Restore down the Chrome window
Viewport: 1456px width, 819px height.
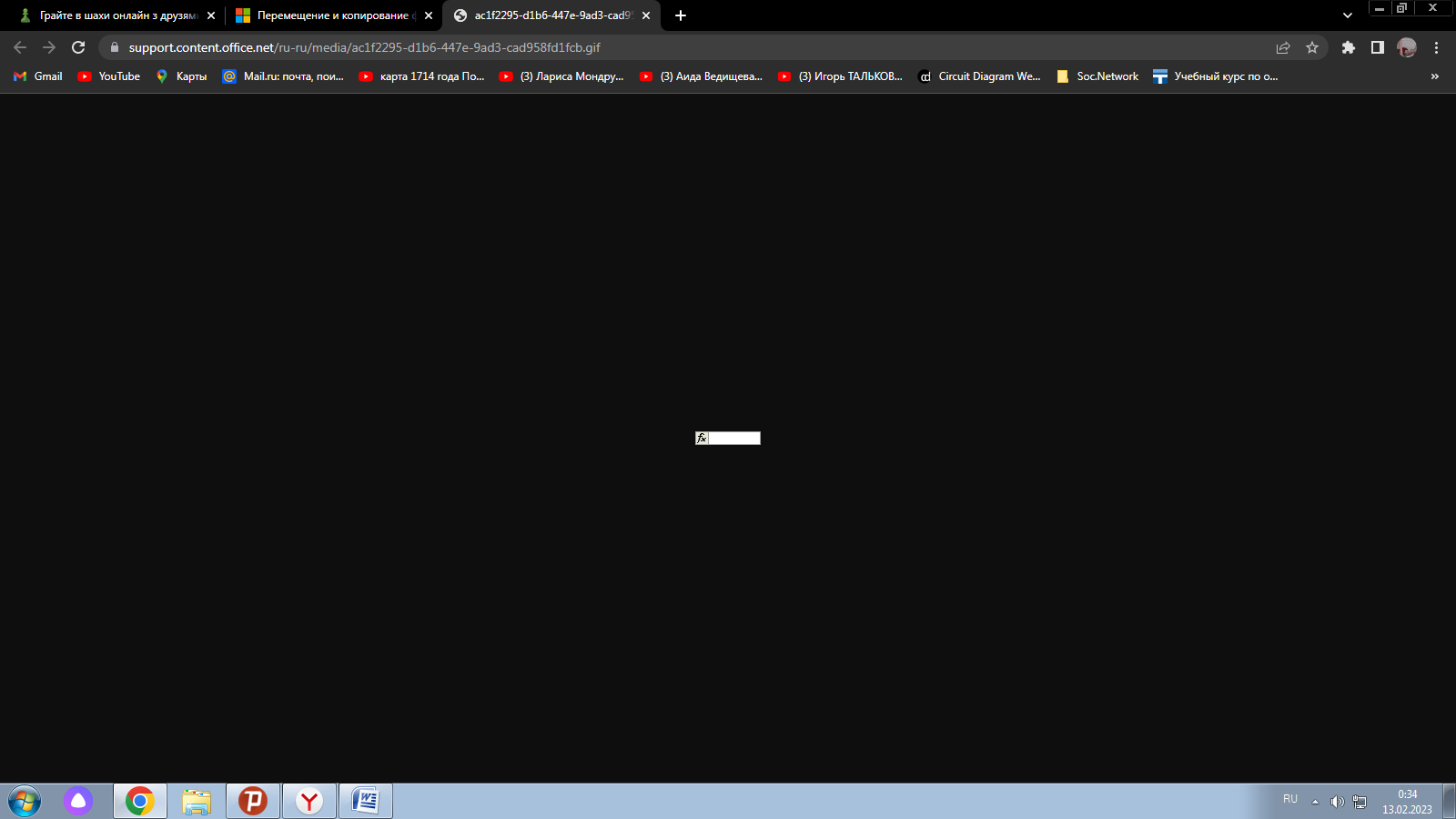(x=1401, y=8)
